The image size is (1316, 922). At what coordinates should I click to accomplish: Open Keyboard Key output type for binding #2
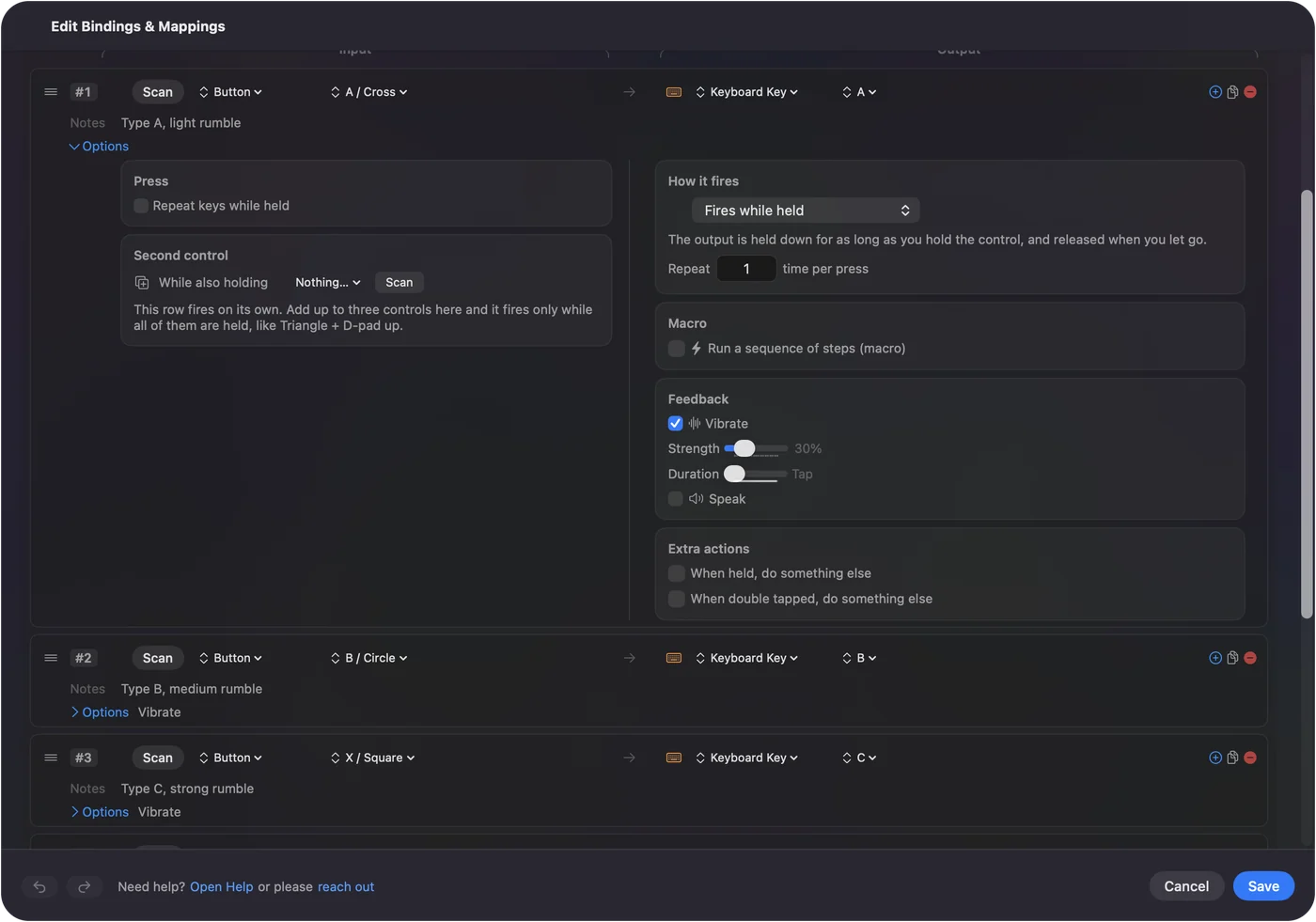pos(746,658)
